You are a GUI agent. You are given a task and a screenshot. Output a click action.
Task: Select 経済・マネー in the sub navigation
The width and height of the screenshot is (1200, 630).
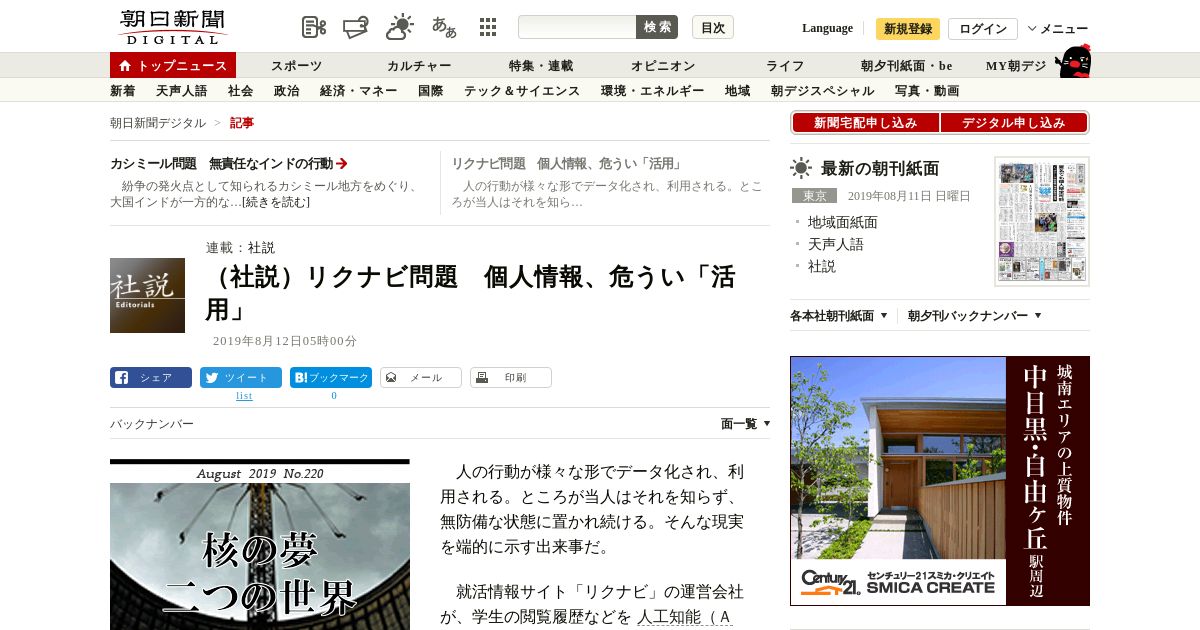359,91
